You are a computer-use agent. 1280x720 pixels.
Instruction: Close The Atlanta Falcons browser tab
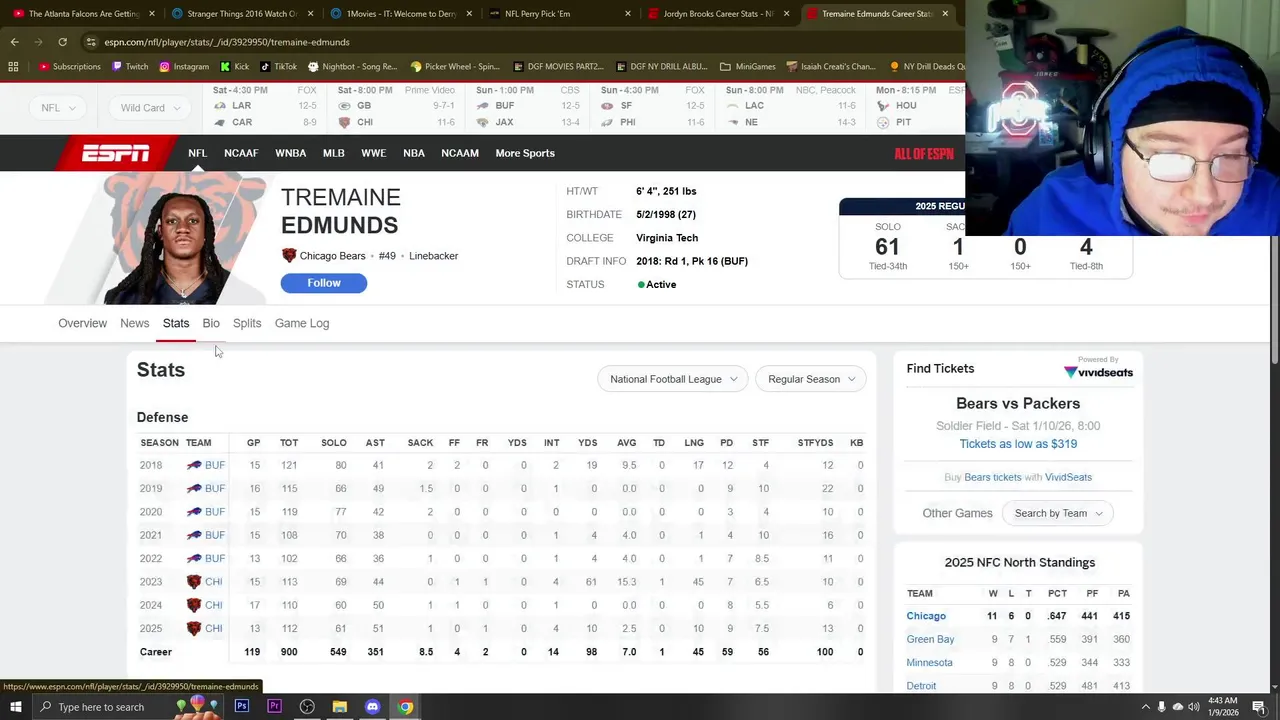(x=152, y=14)
